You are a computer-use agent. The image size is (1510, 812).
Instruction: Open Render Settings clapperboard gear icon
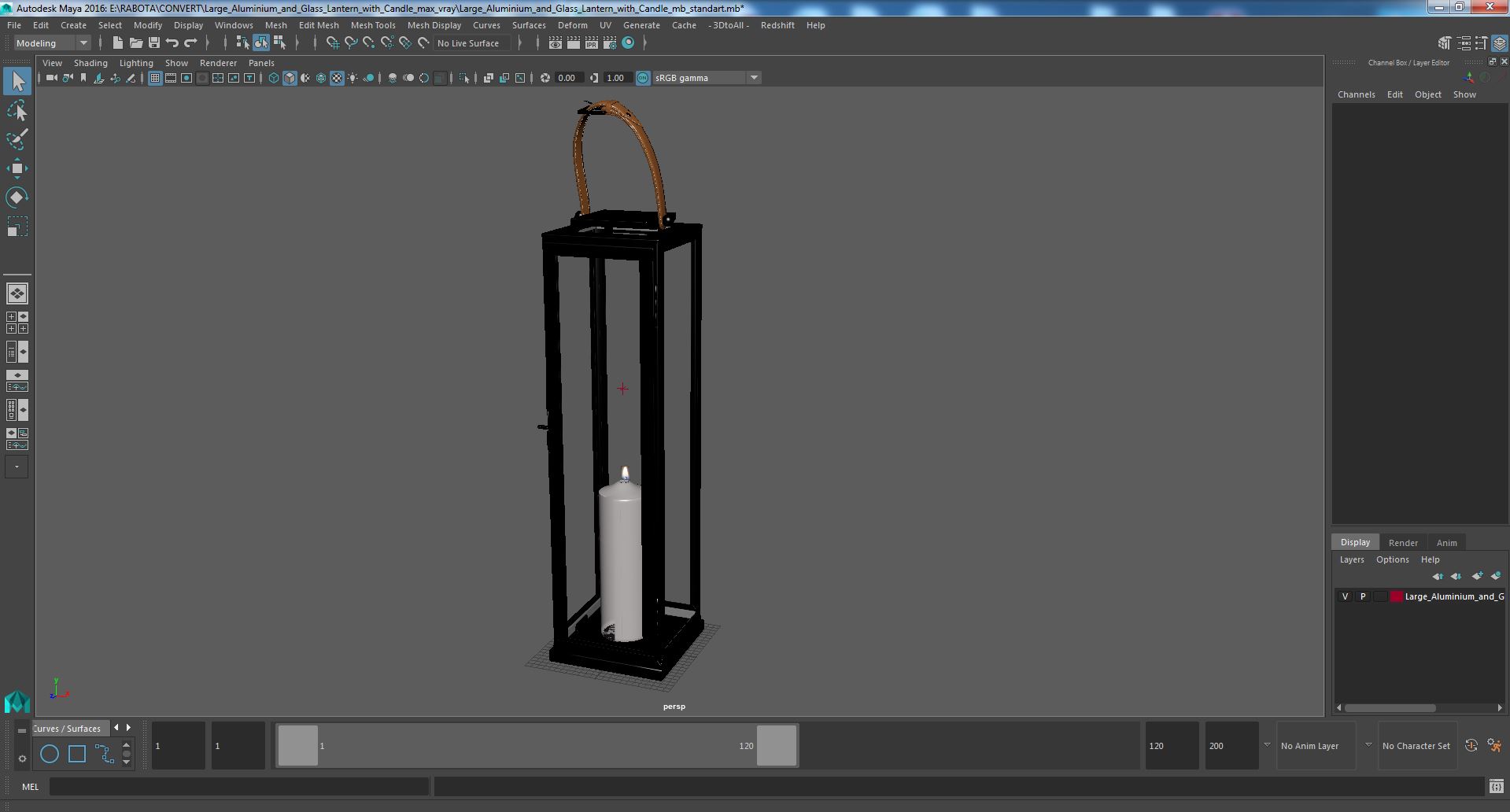[609, 43]
